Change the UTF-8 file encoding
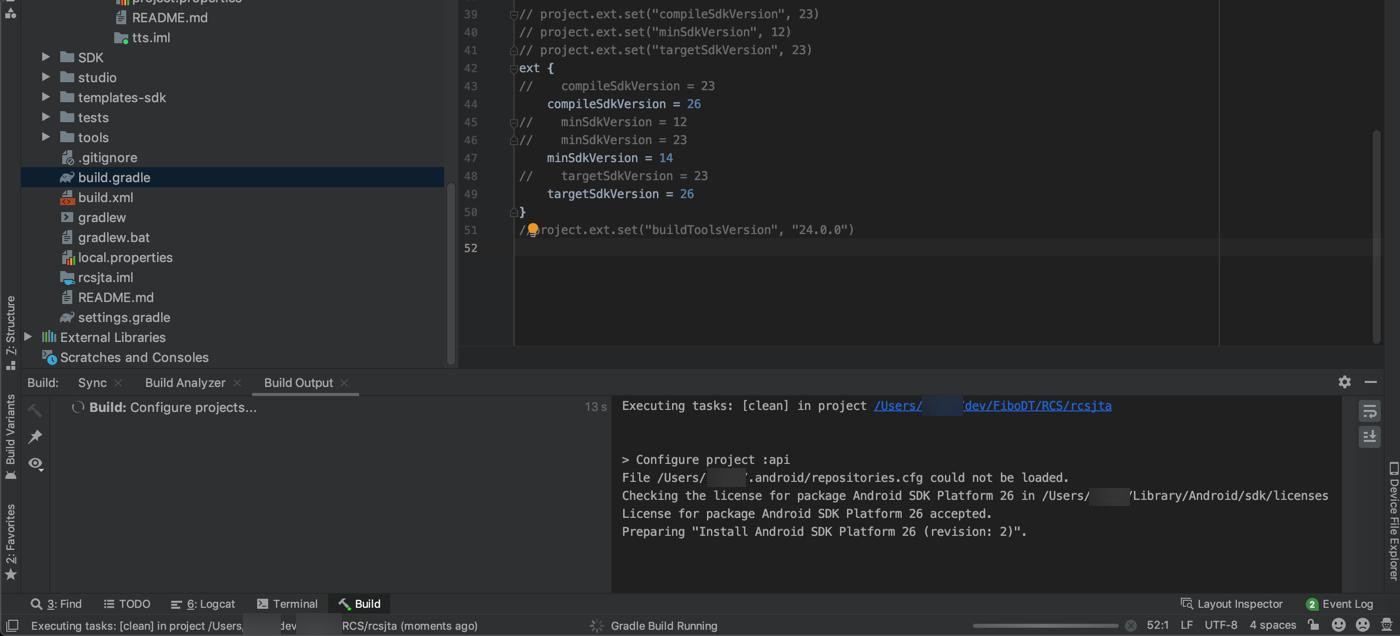The width and height of the screenshot is (1400, 636). (x=1221, y=626)
